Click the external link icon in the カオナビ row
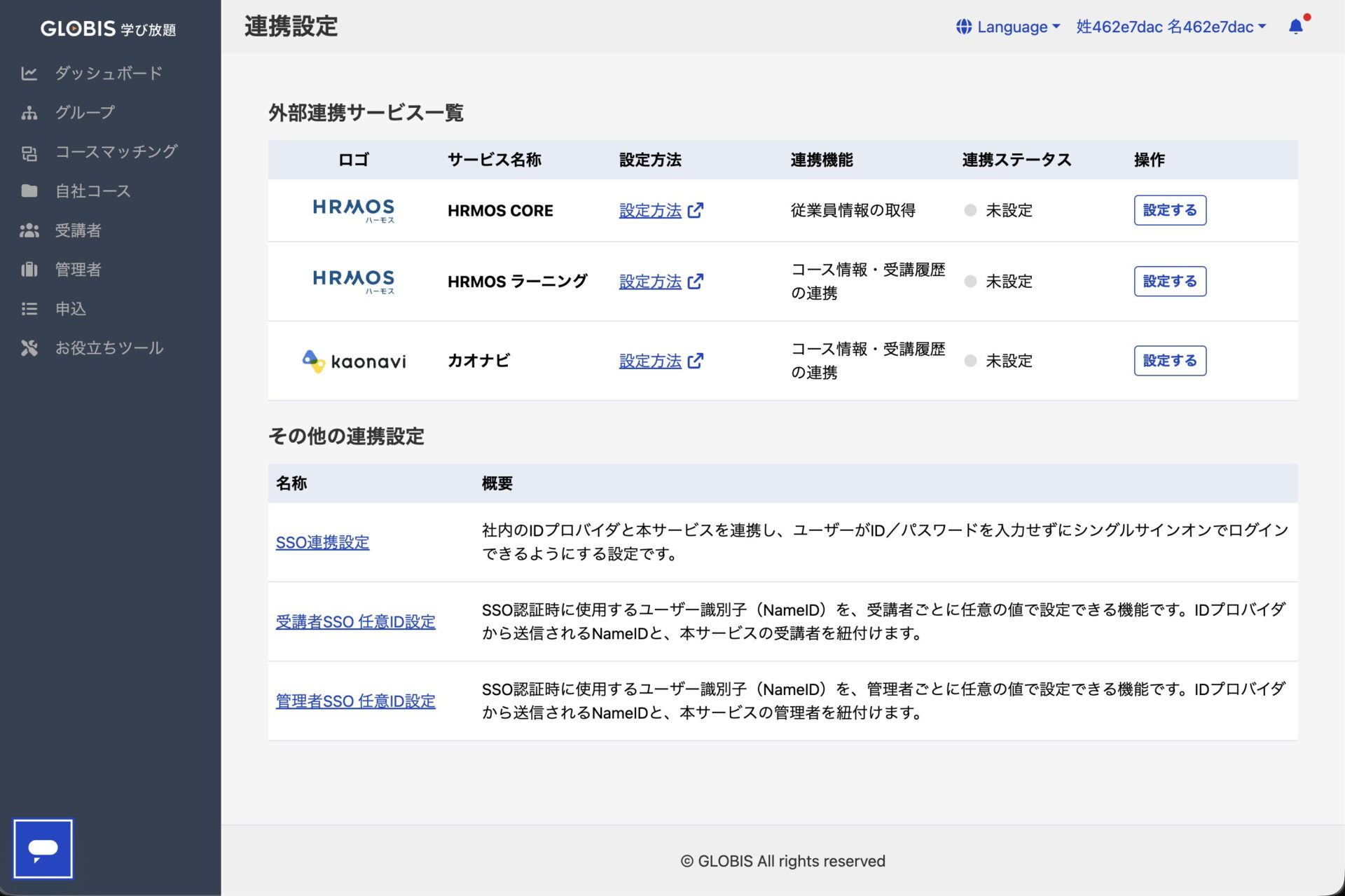Viewport: 1345px width, 896px height. point(696,361)
